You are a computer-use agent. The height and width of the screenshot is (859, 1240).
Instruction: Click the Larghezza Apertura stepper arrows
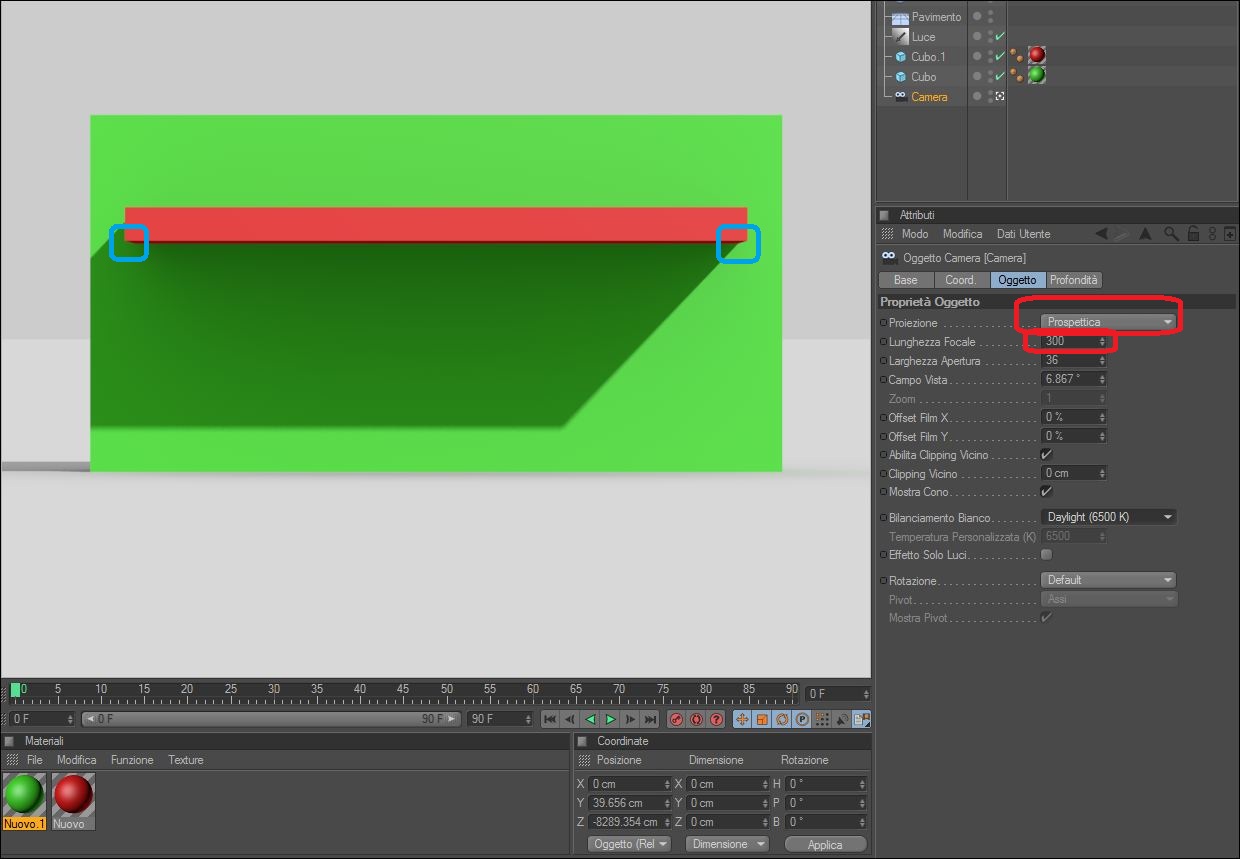(x=1102, y=361)
